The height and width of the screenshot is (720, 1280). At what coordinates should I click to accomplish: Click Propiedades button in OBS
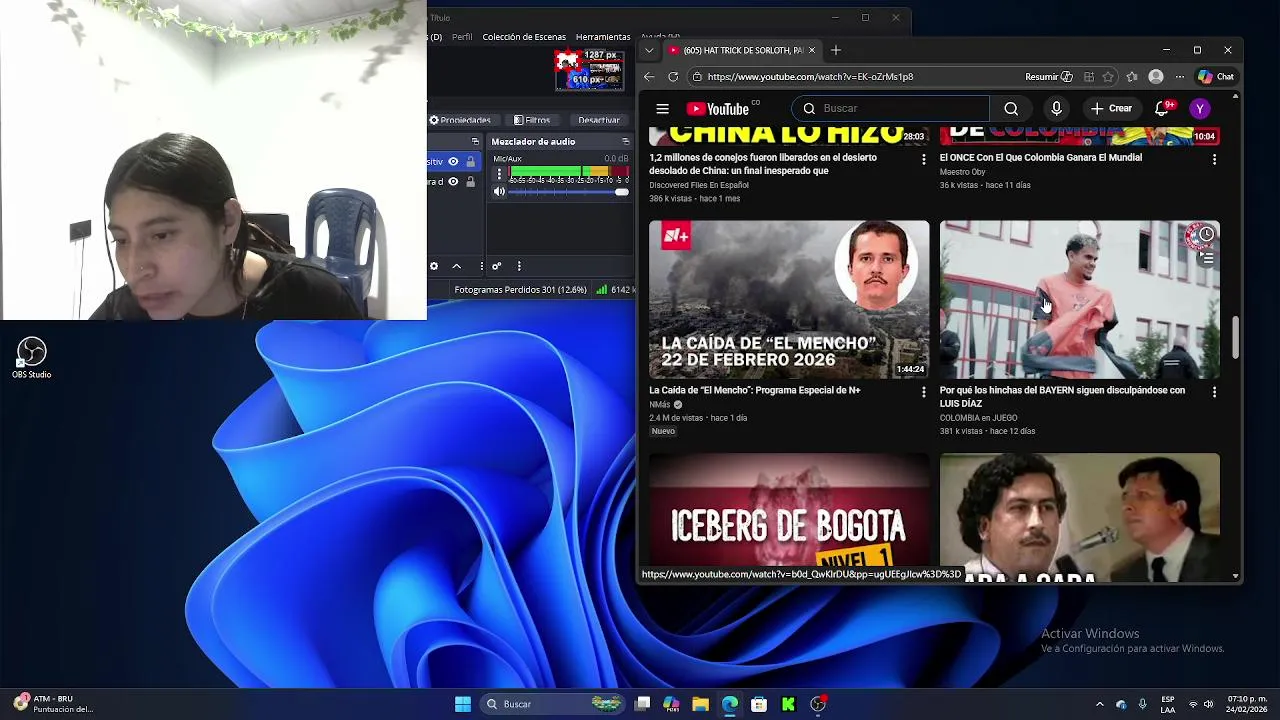460,120
